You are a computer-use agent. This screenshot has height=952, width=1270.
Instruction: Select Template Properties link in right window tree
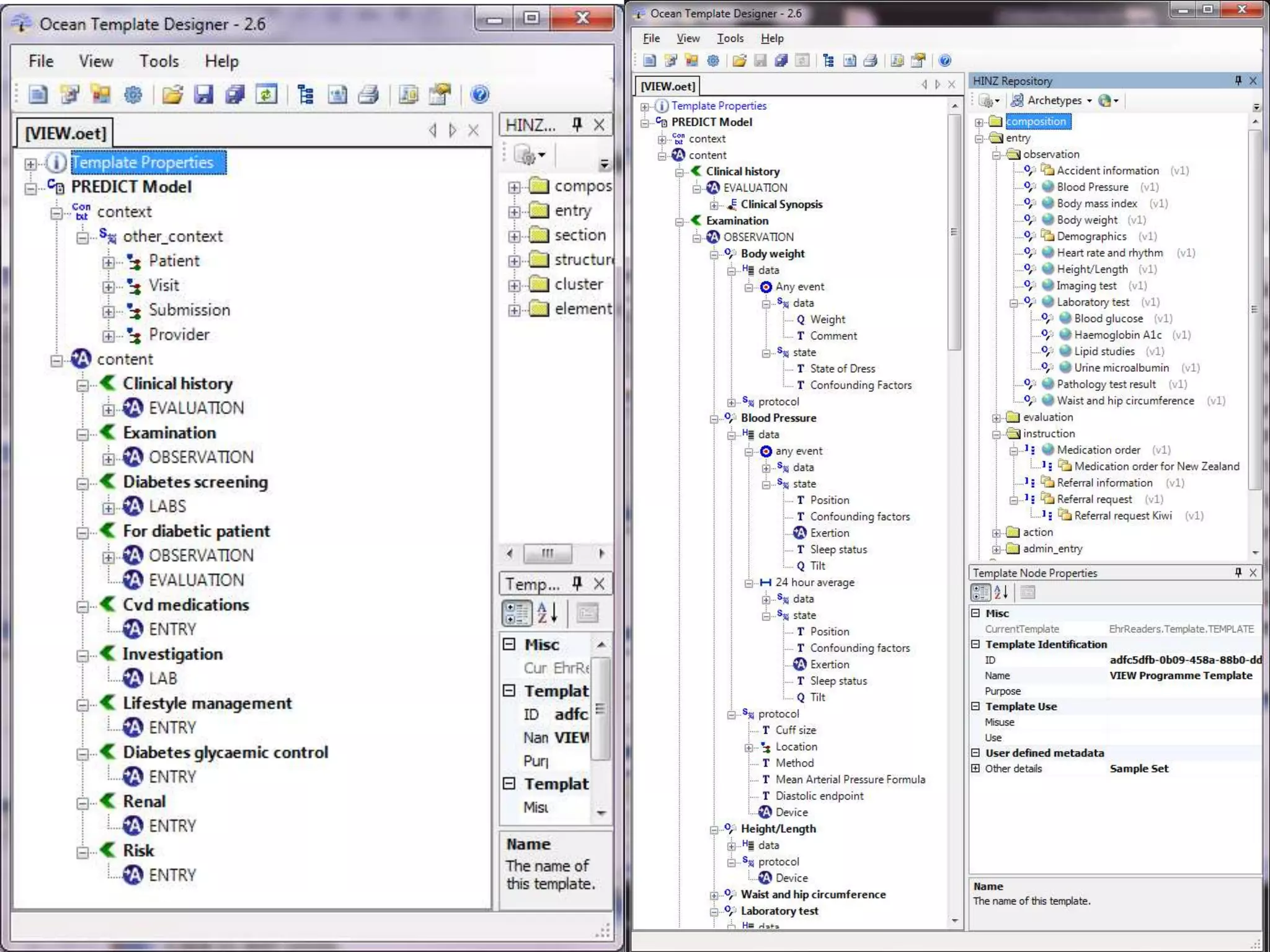point(718,106)
